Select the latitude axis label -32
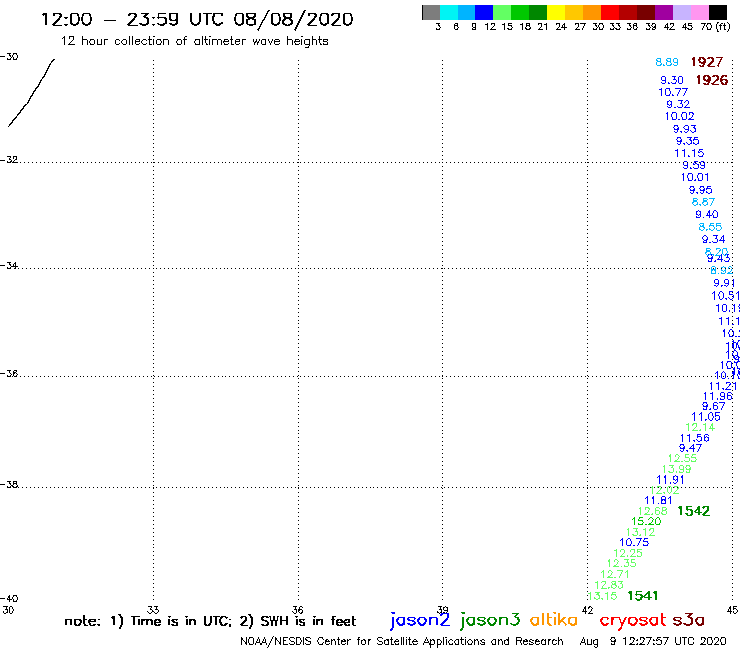 9,160
